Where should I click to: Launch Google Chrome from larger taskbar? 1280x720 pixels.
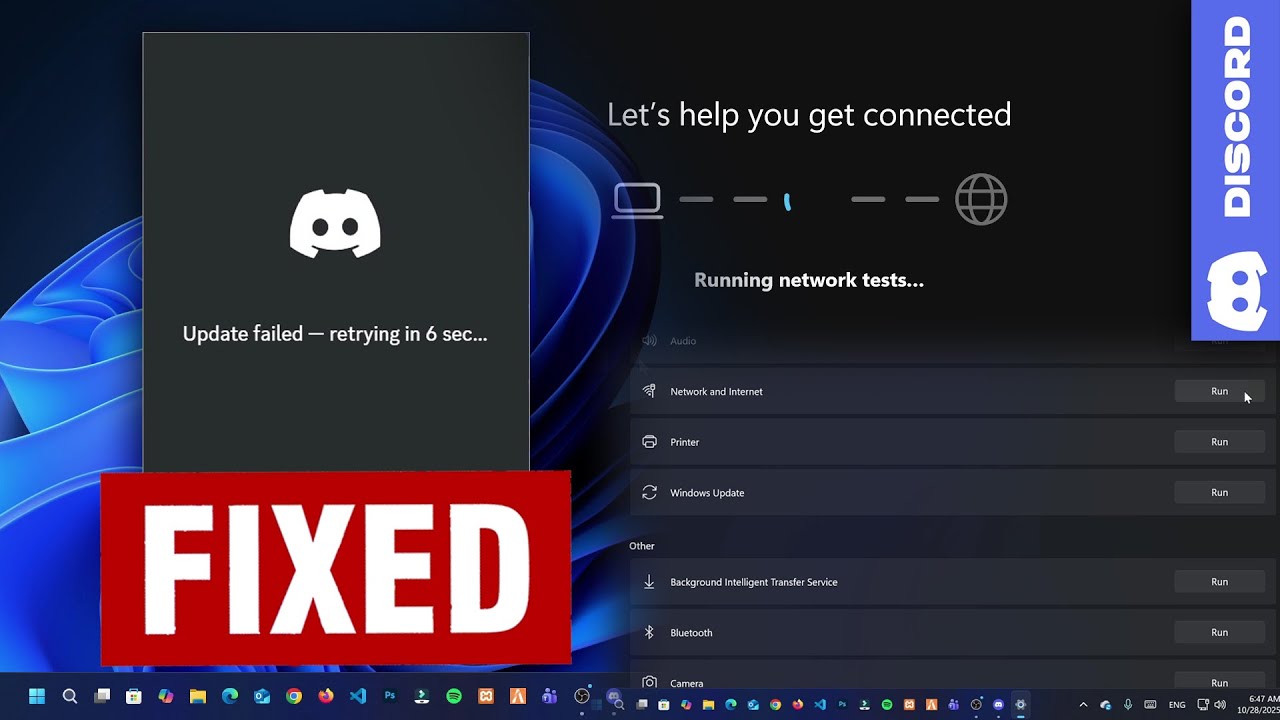[294, 696]
